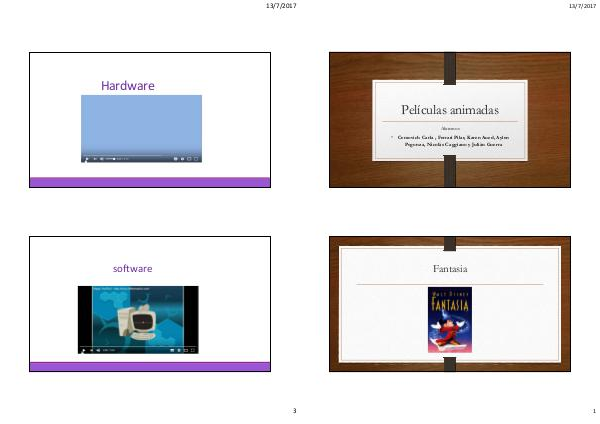
Task: Enter fullscreen on the Hardware video
Action: pyautogui.click(x=196, y=158)
